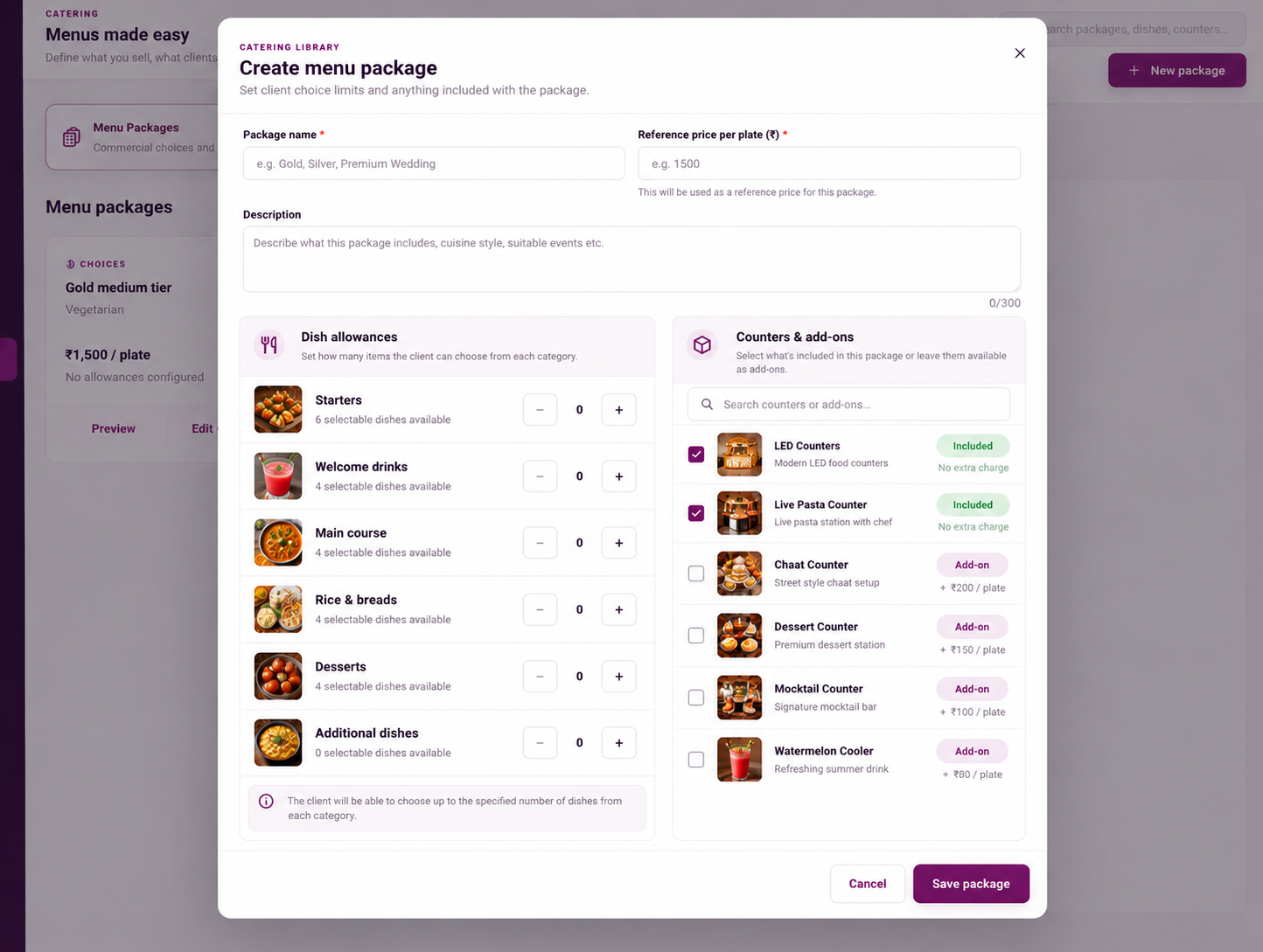
Task: Close the Create menu package dialog
Action: click(1020, 53)
